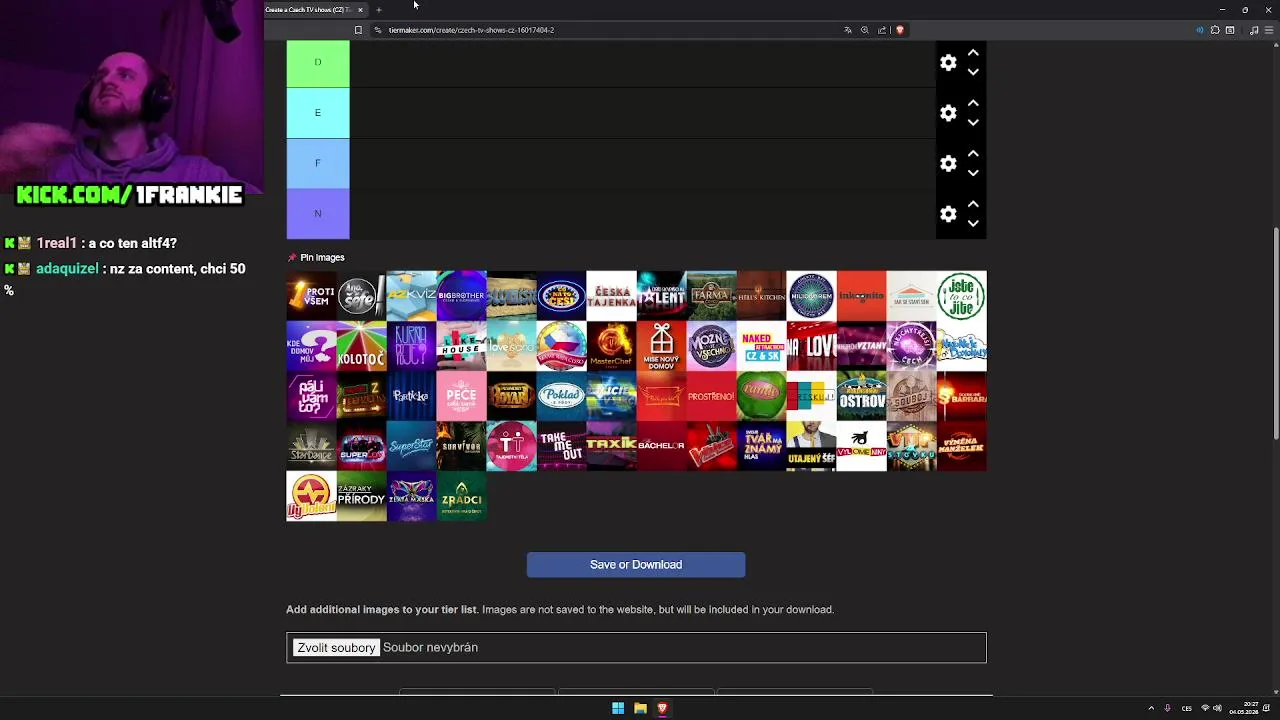Select the Love Island show image
Viewport: 1280px width, 720px height.
(511, 346)
